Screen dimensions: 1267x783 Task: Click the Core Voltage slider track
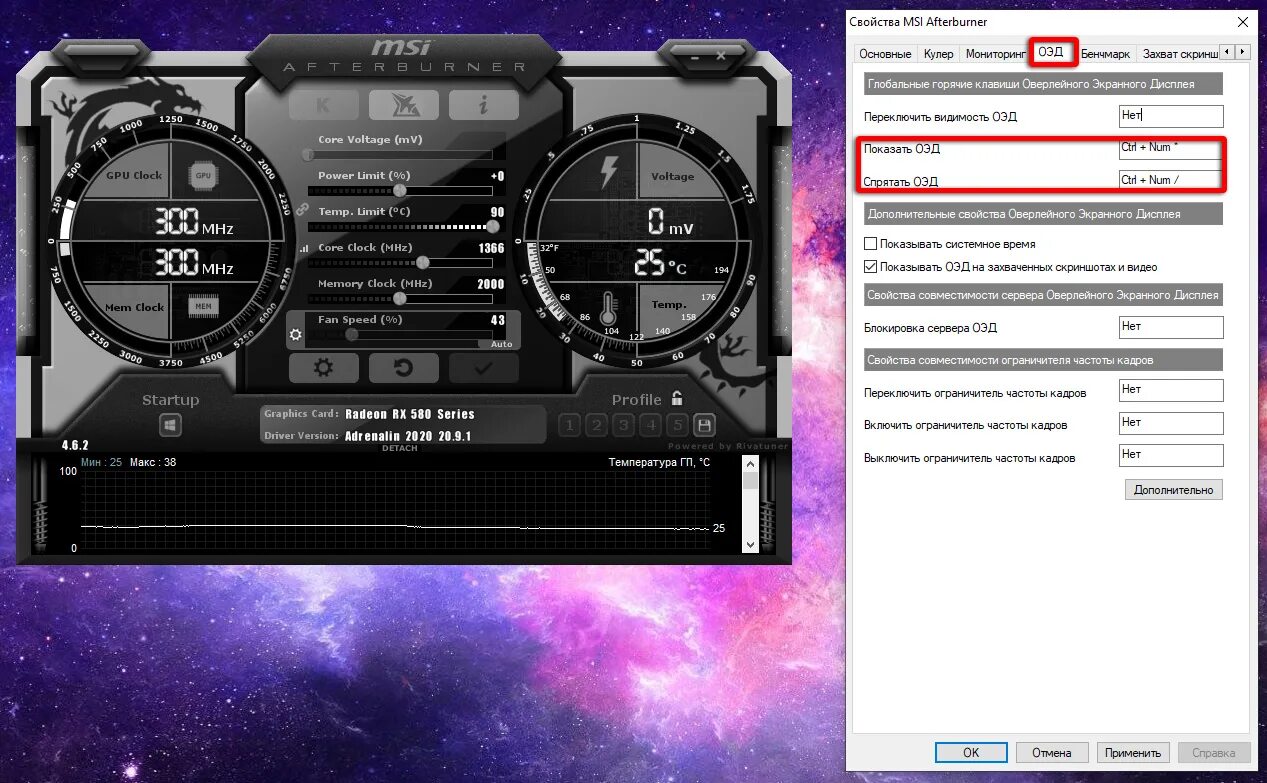pyautogui.click(x=399, y=155)
